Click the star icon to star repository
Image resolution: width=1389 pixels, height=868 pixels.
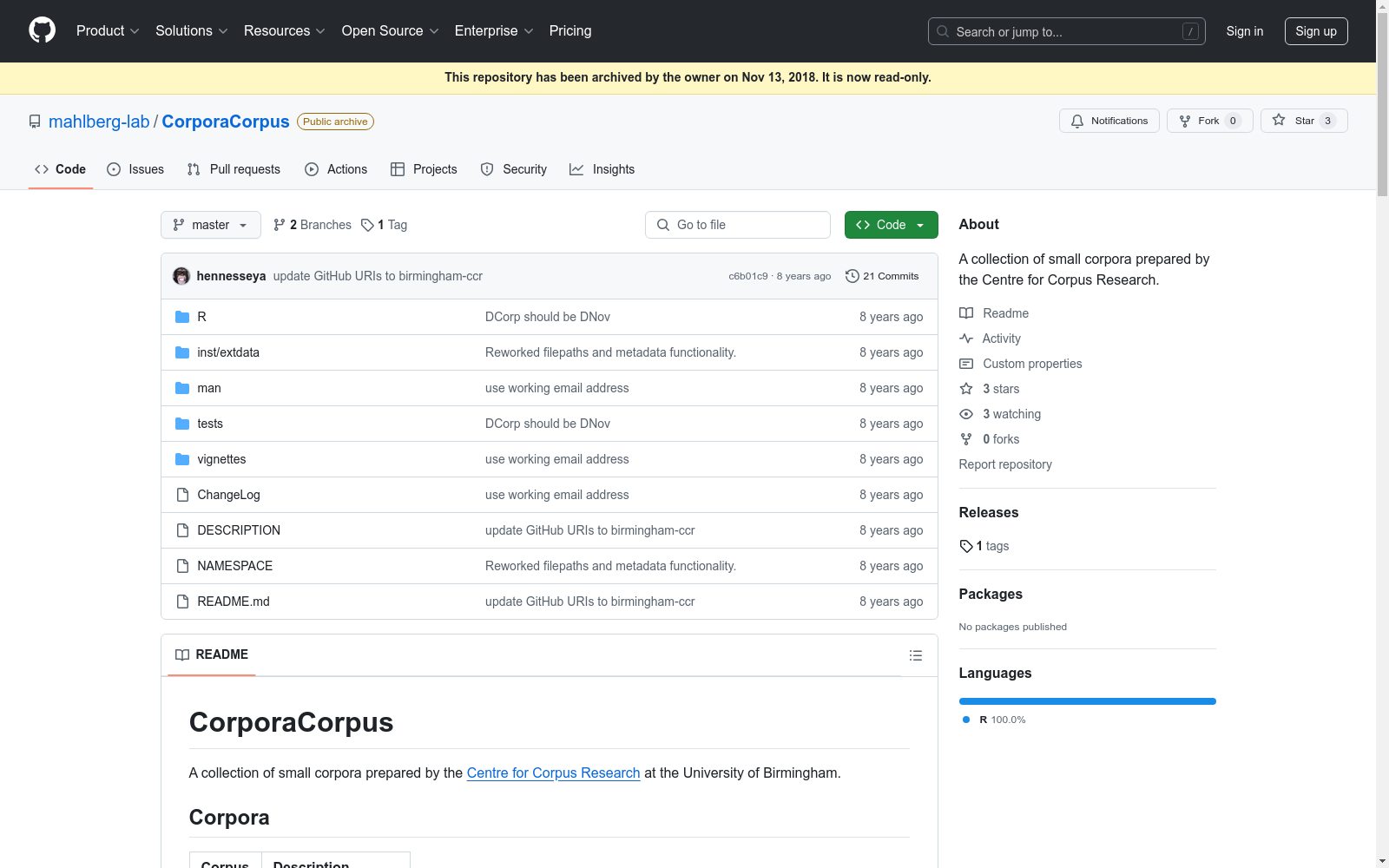pyautogui.click(x=1279, y=121)
